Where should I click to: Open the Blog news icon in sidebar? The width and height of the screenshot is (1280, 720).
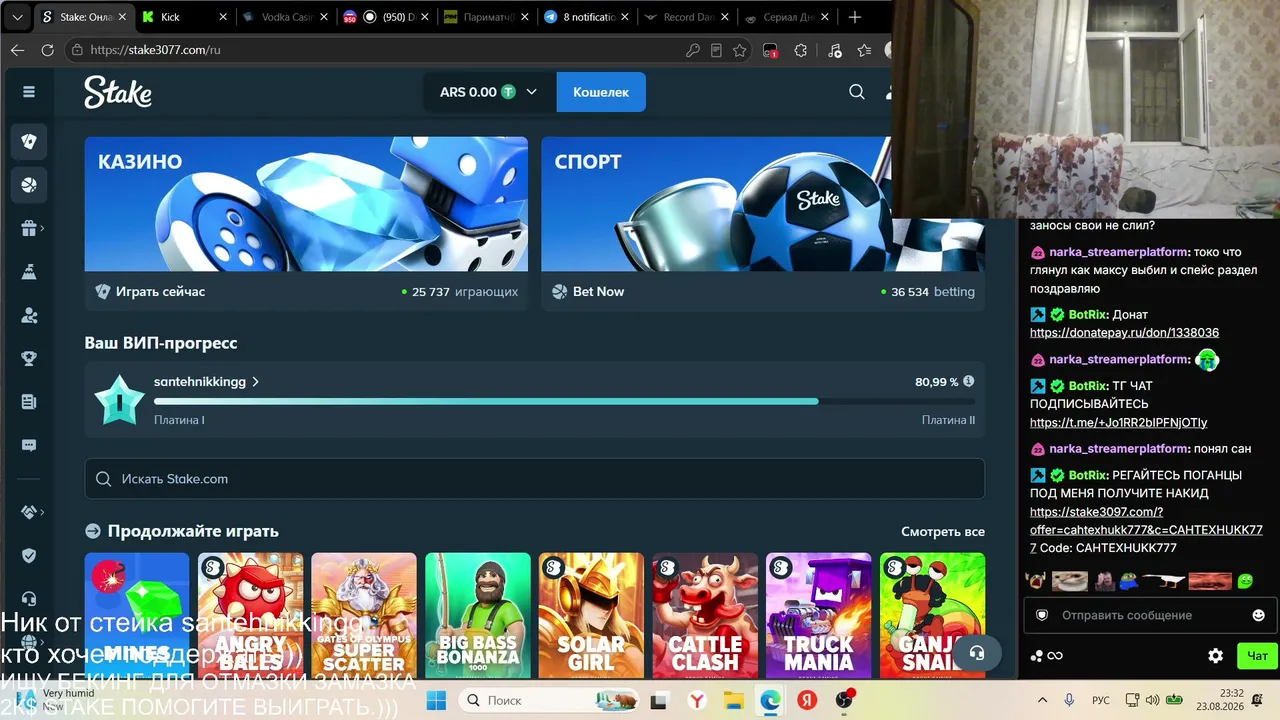point(29,402)
